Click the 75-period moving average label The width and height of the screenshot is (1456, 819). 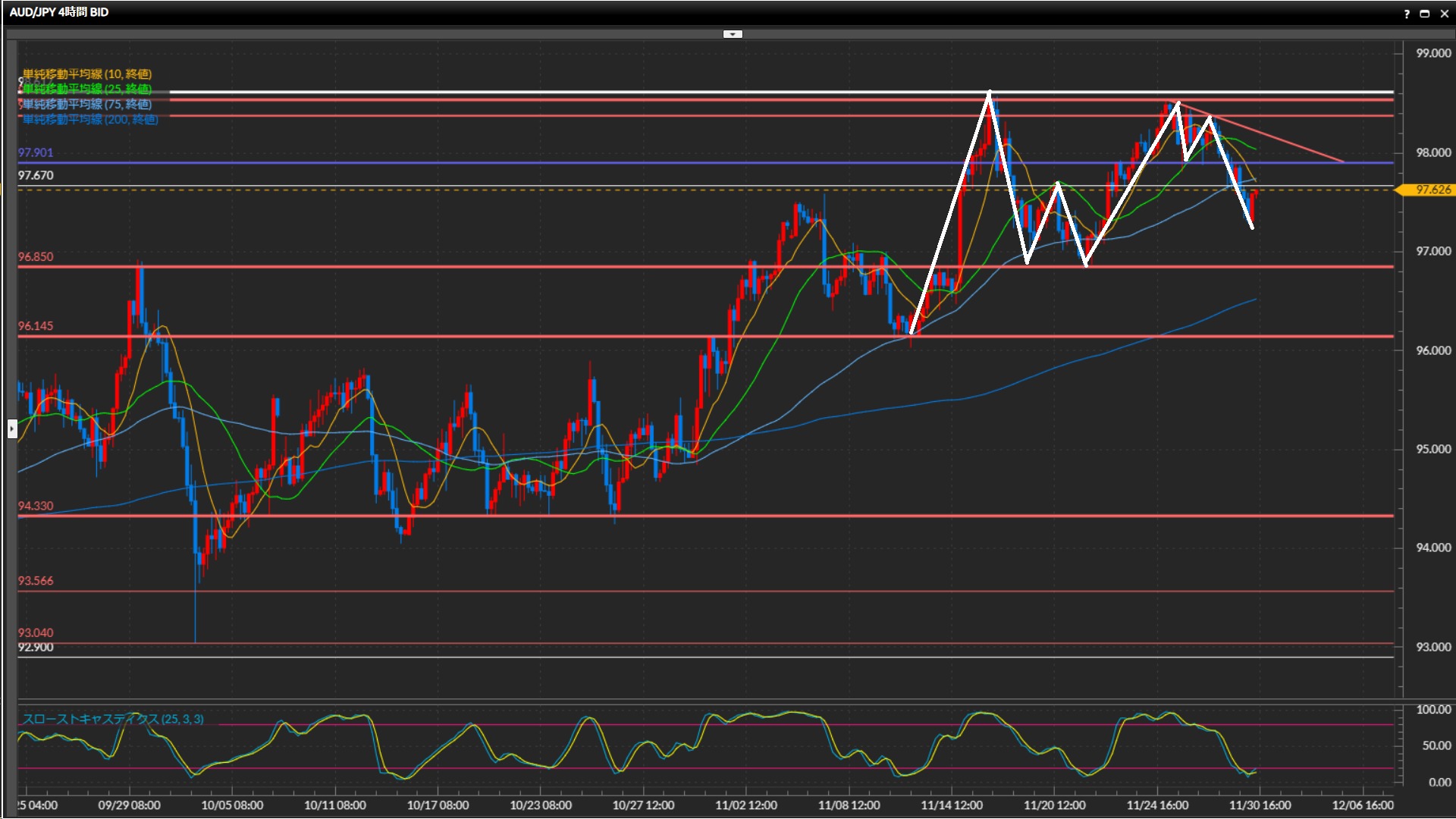[x=87, y=104]
